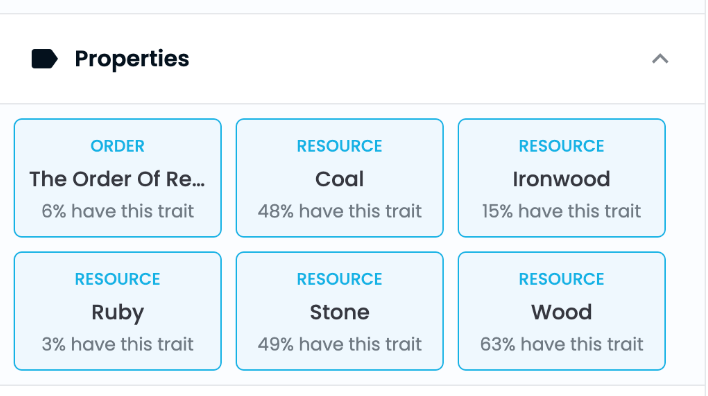This screenshot has width=708, height=396.
Task: Click the 15% have this trait text
Action: pyautogui.click(x=561, y=211)
